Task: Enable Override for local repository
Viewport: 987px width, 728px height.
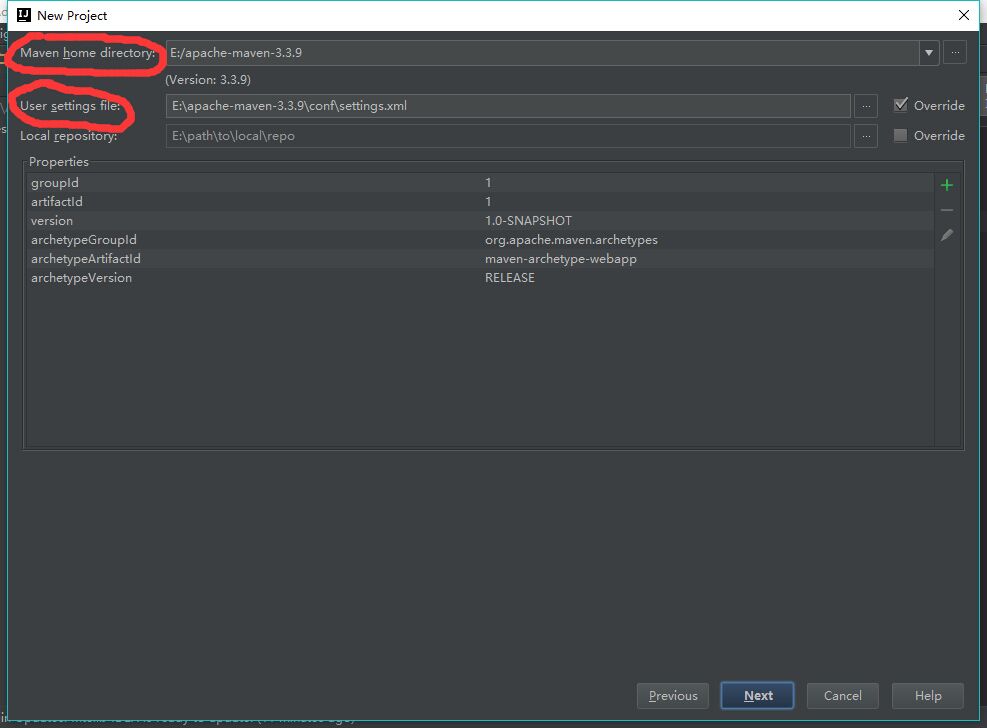Action: click(x=900, y=135)
